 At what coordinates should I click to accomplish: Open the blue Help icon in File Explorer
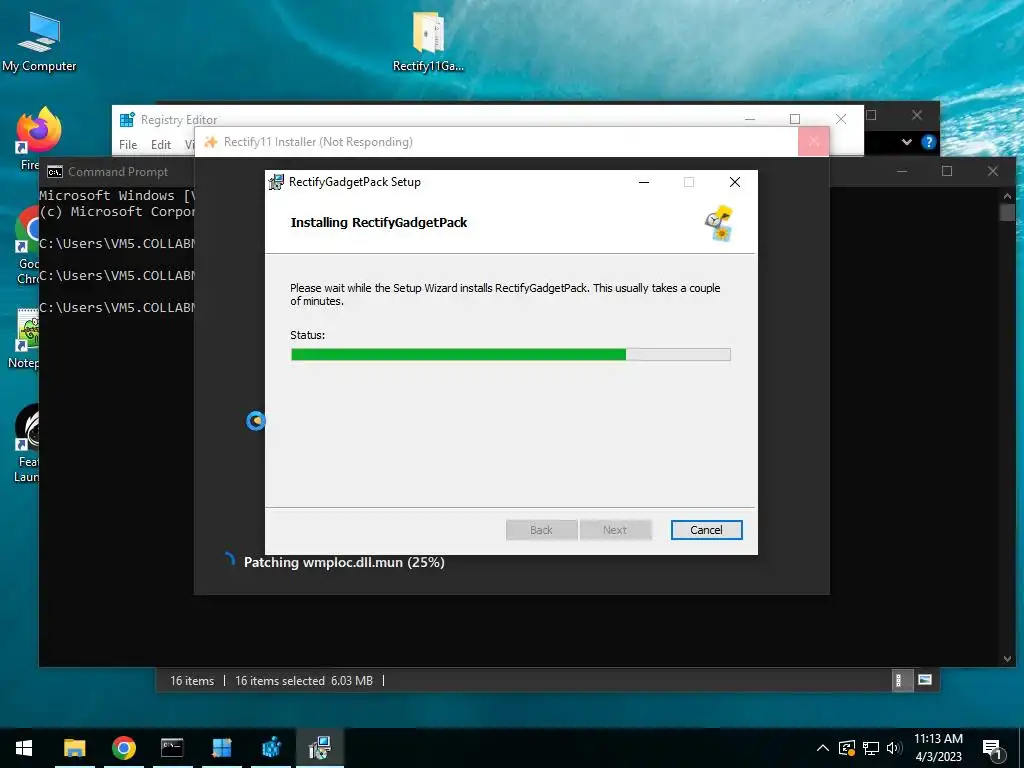coord(929,142)
